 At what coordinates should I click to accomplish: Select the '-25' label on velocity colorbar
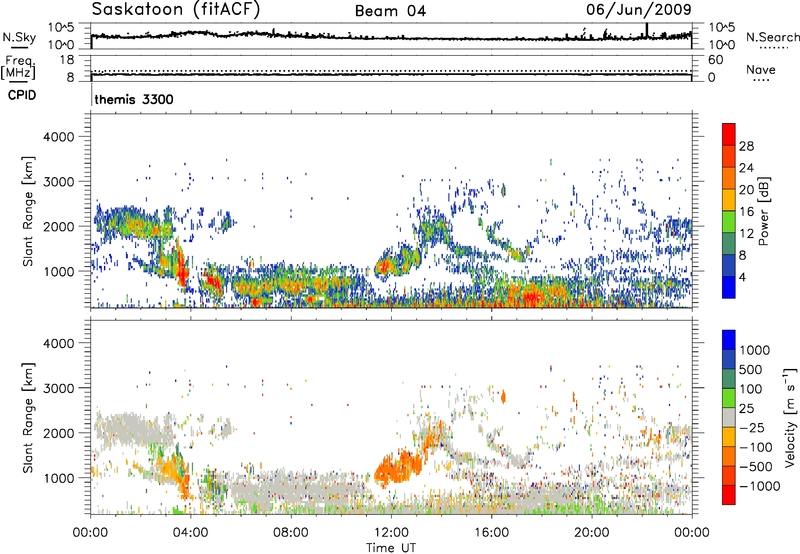click(x=754, y=428)
